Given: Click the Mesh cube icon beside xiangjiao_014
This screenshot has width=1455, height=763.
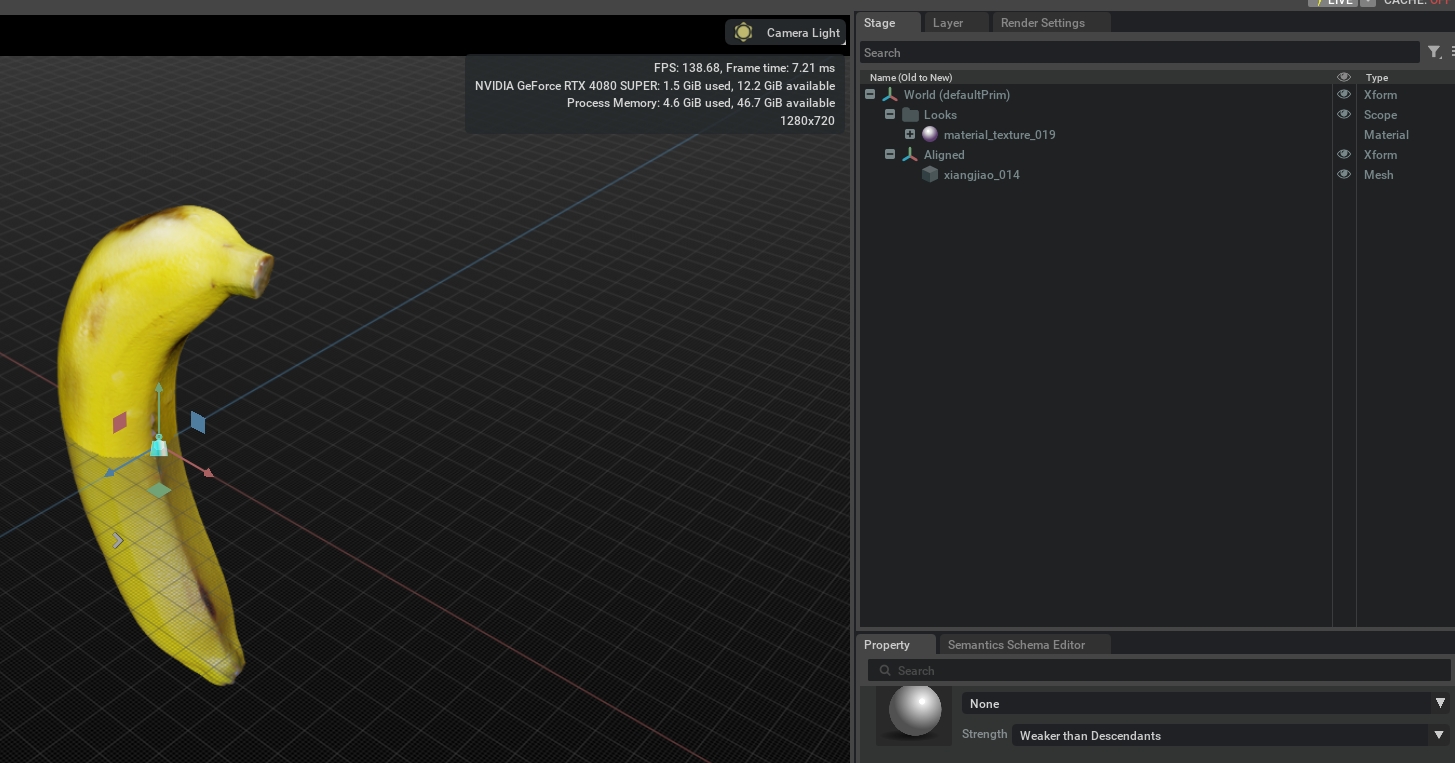Looking at the screenshot, I should coord(930,174).
